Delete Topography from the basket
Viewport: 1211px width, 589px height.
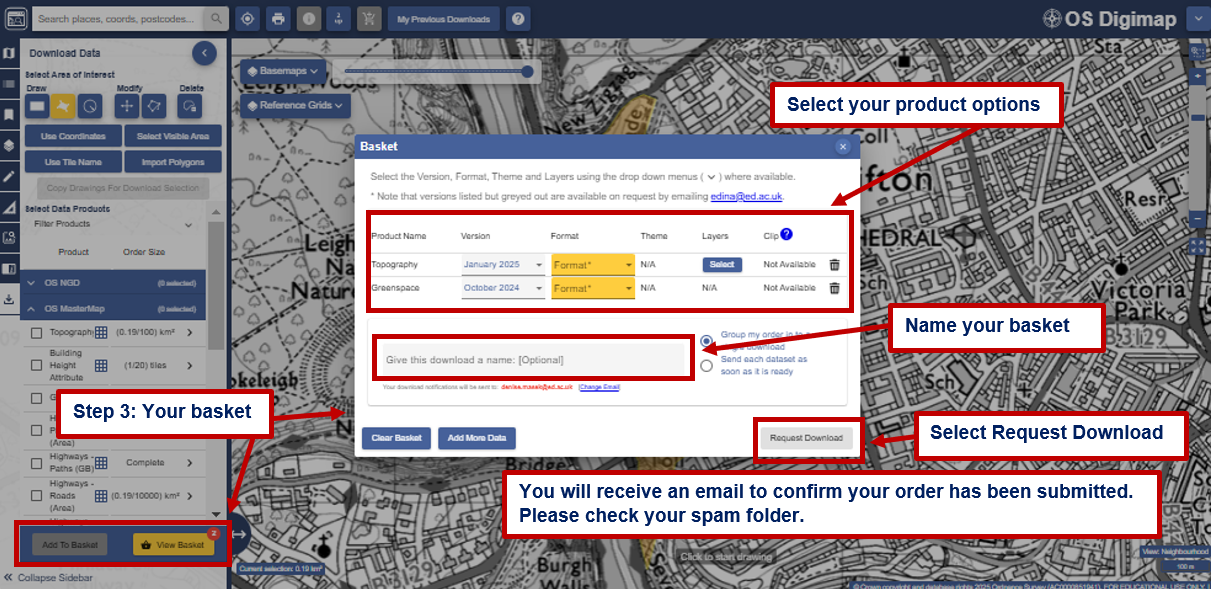pyautogui.click(x=835, y=264)
